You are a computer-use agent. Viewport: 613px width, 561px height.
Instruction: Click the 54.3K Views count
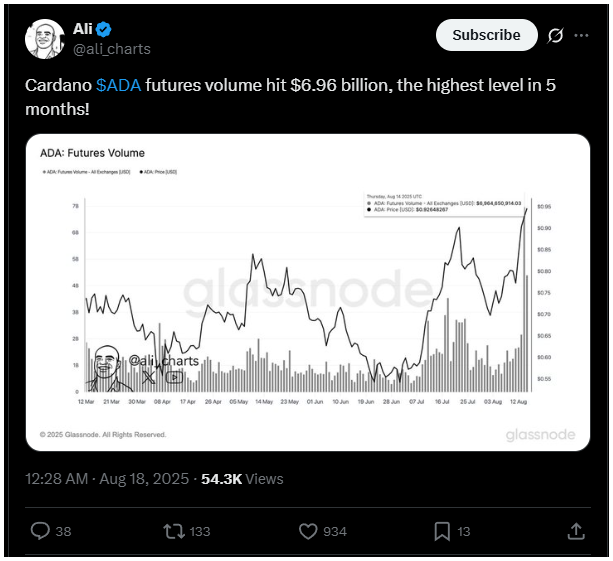[x=242, y=479]
